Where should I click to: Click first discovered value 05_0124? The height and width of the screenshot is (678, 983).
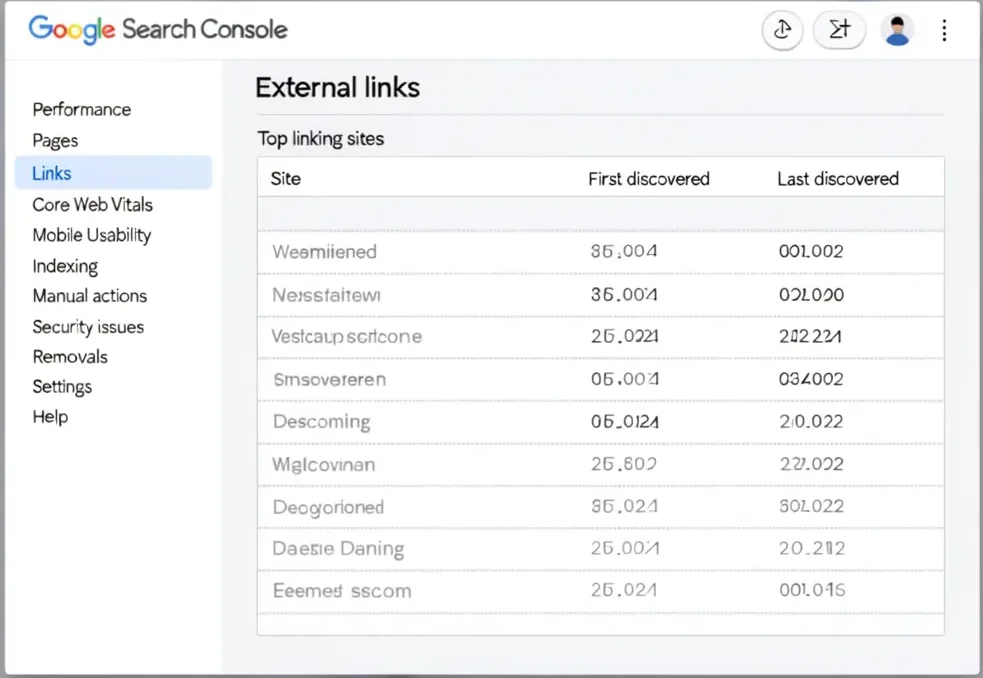click(x=624, y=421)
